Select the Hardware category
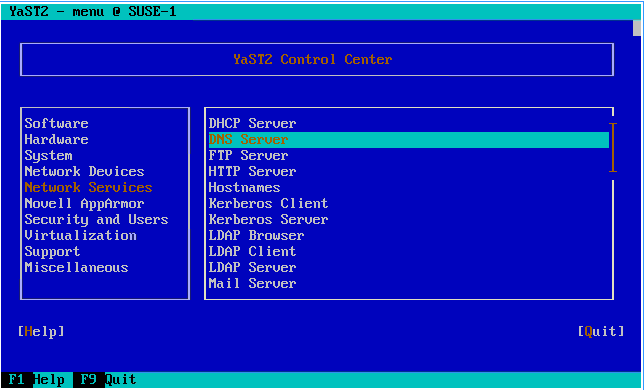Screen dimensions: 644x390 point(56,140)
